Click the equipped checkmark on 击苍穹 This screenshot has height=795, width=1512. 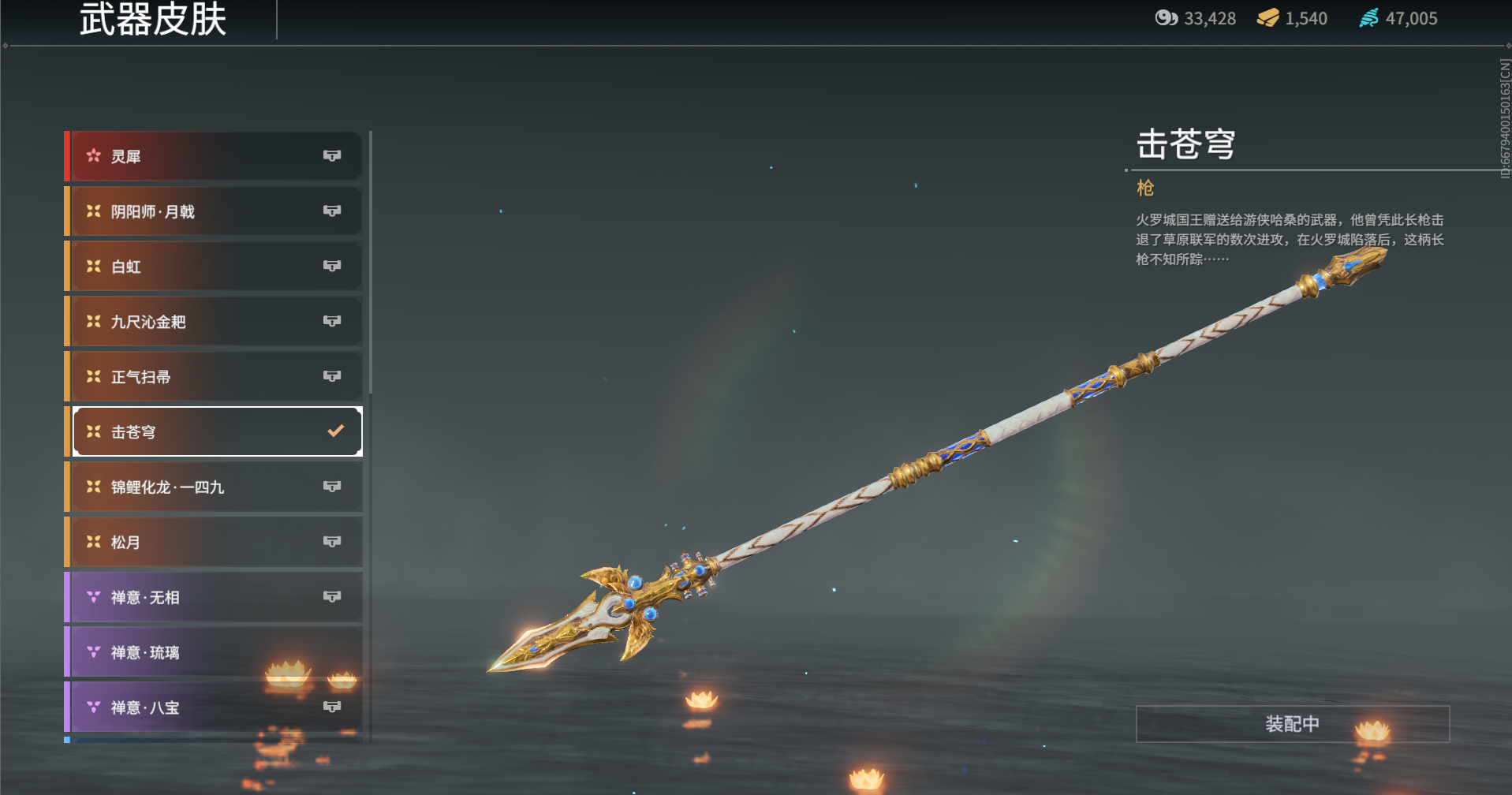coord(336,431)
